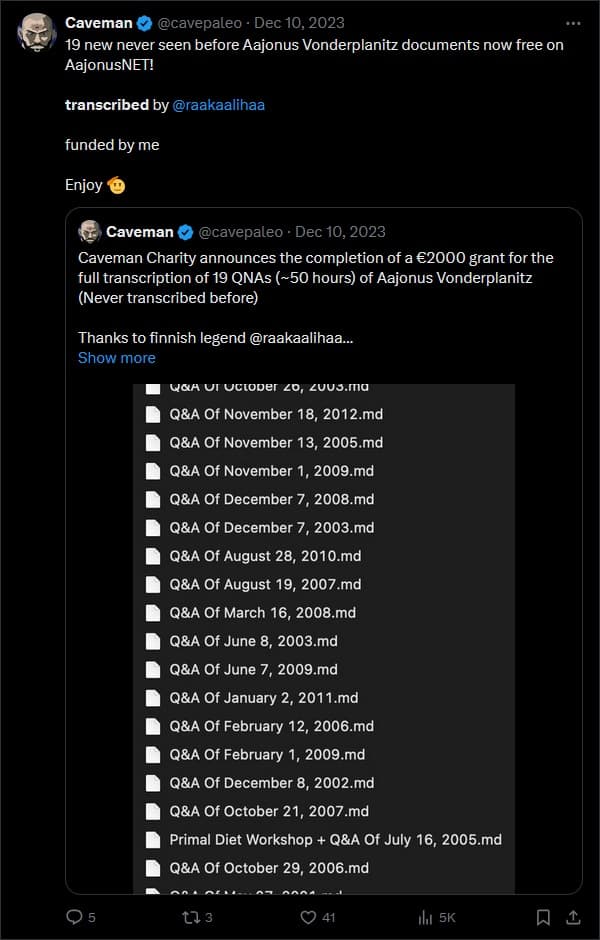Click the reply speech bubble icon
Viewport: 600px width, 940px height.
74,917
